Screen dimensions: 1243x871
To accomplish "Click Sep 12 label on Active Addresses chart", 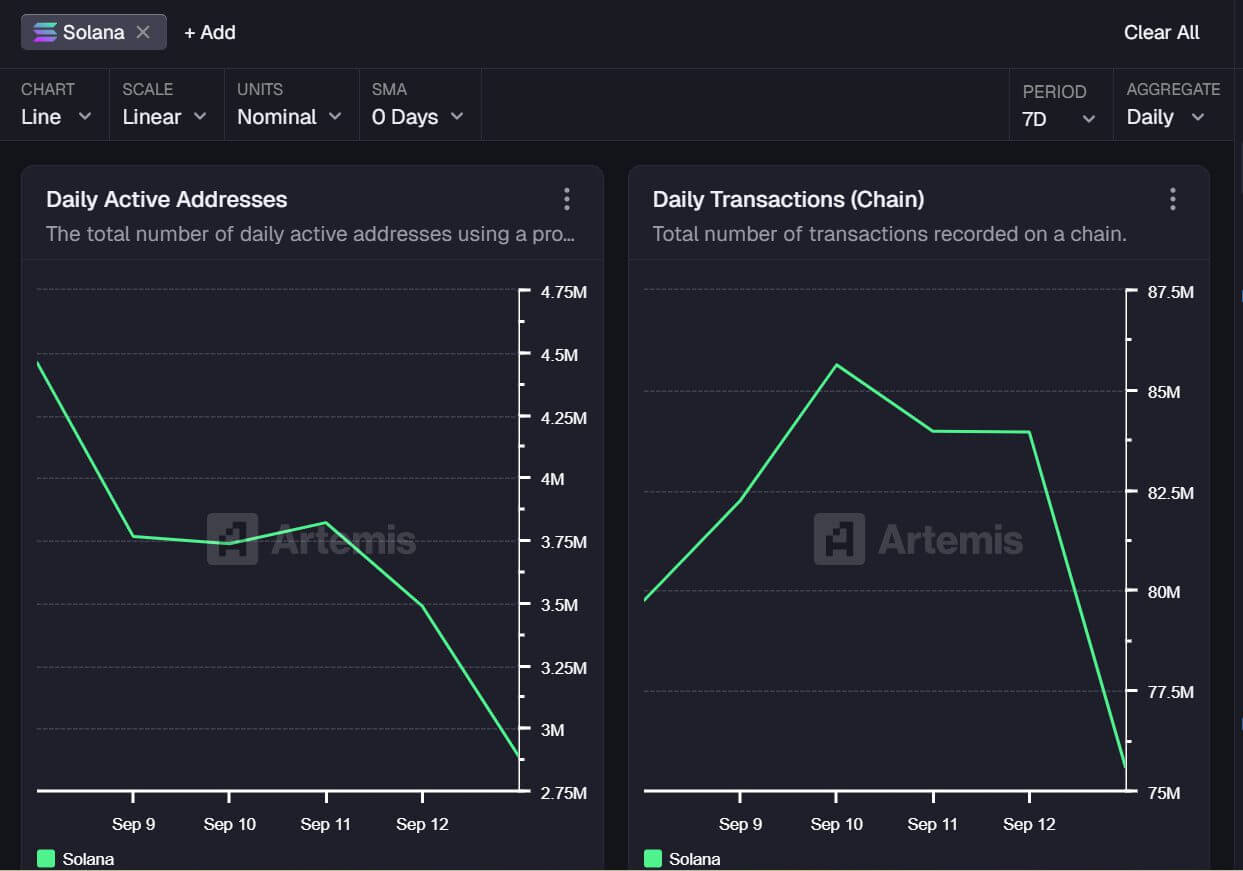I will pyautogui.click(x=422, y=824).
